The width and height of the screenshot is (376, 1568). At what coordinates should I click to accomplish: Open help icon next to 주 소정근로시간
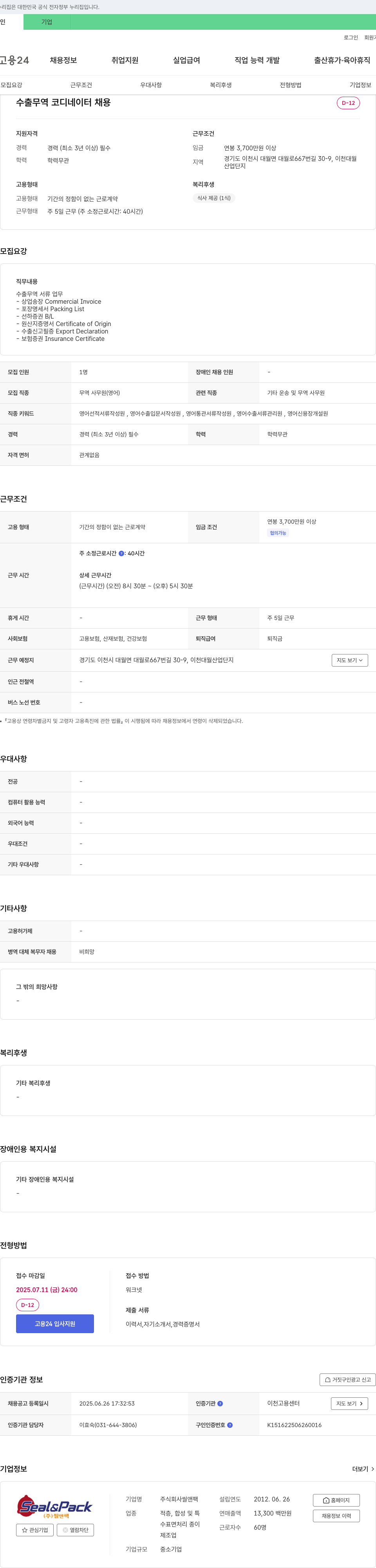pos(121,553)
